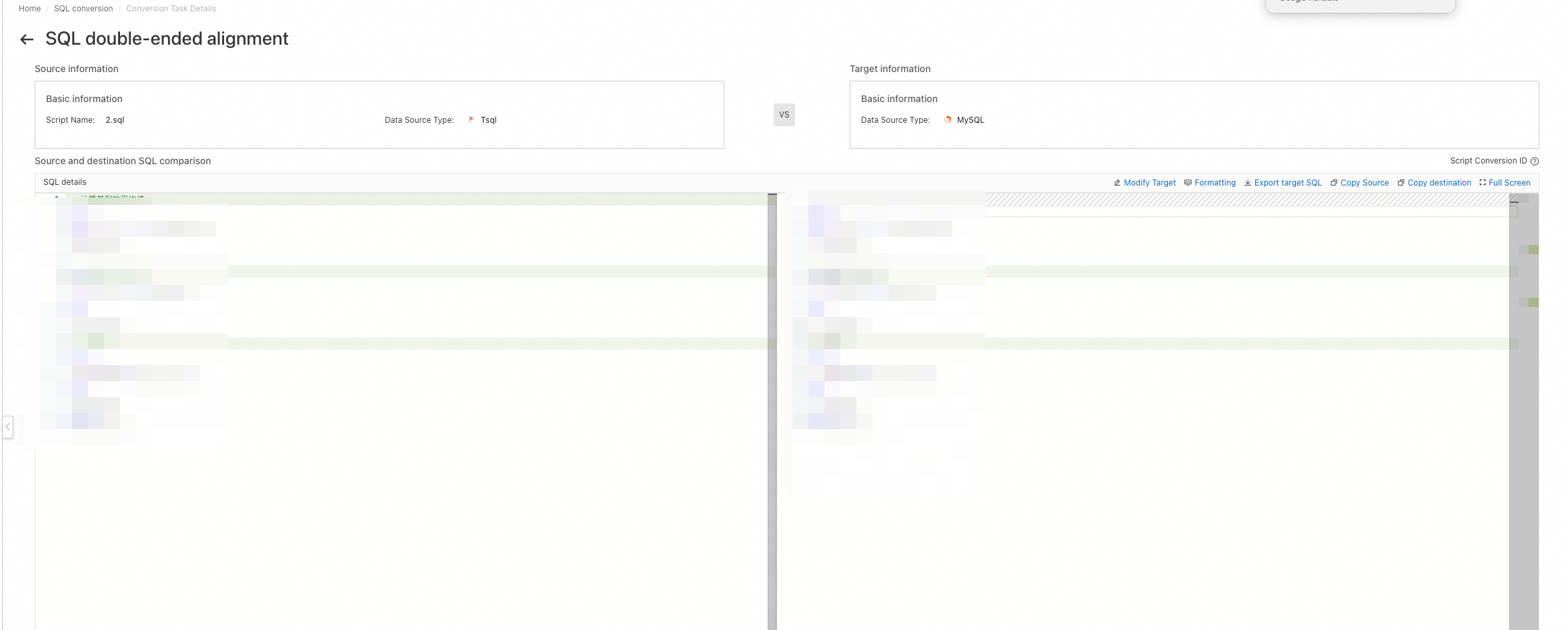
Task: Click the Script Conversion ID label
Action: tap(1488, 161)
